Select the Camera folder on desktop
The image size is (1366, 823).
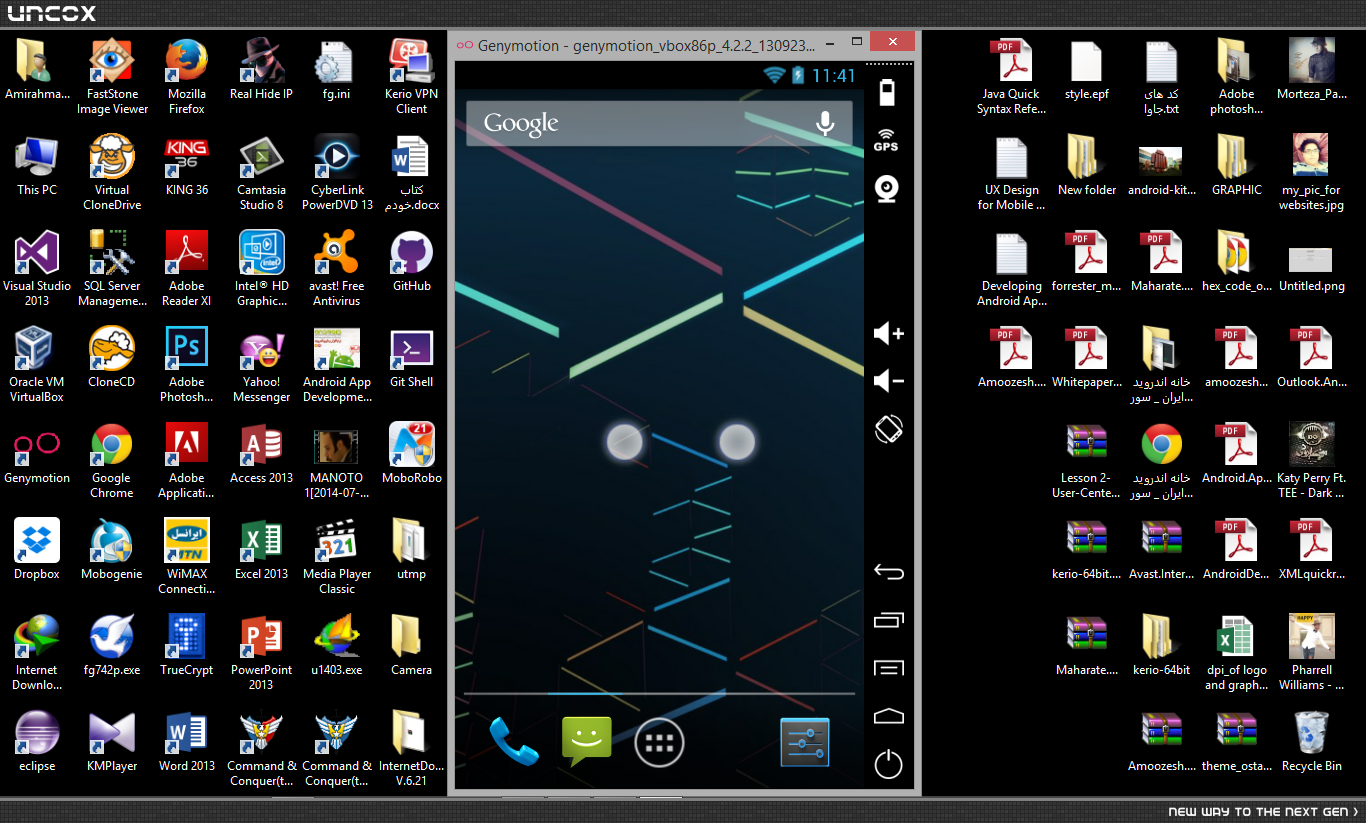(x=412, y=646)
